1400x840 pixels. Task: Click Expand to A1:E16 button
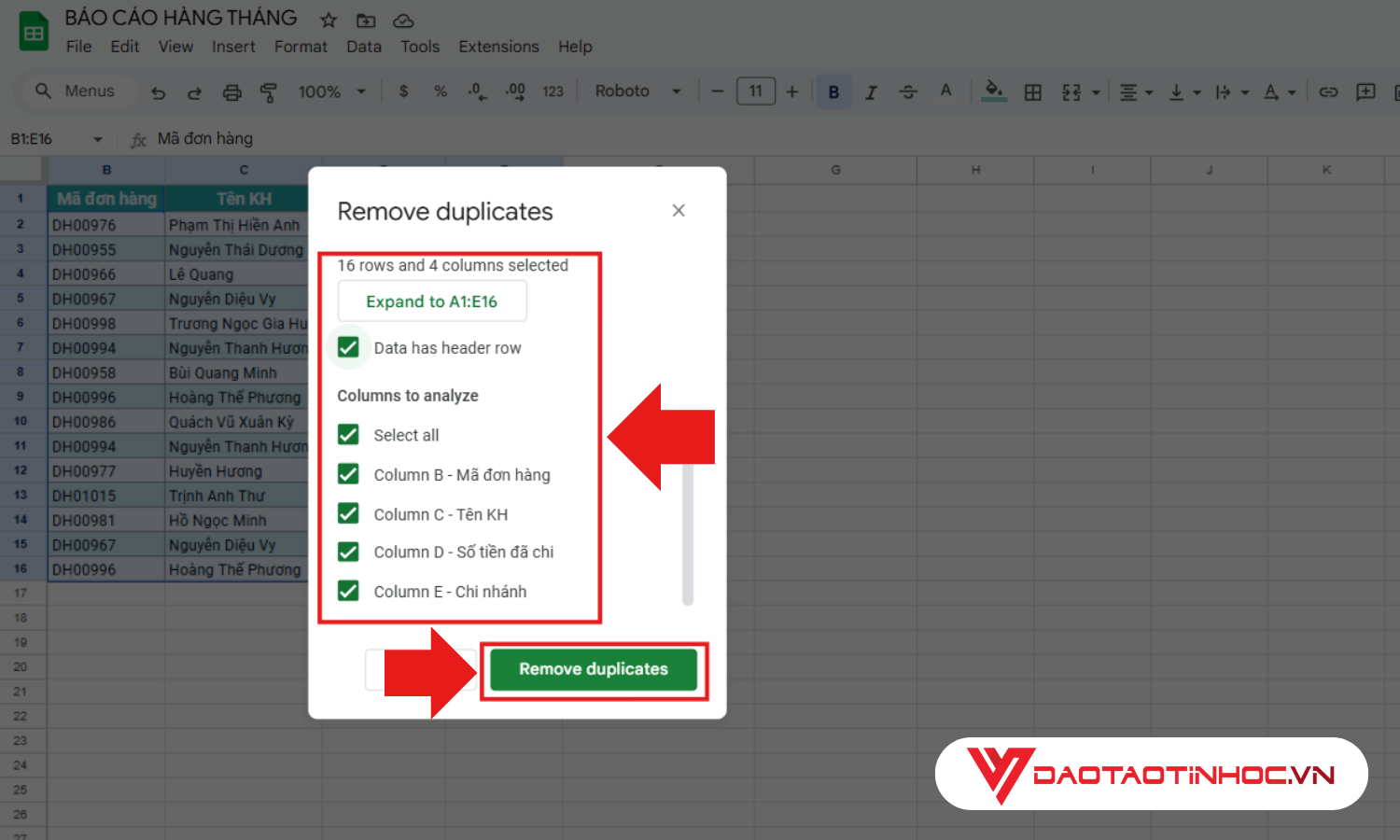tap(432, 301)
